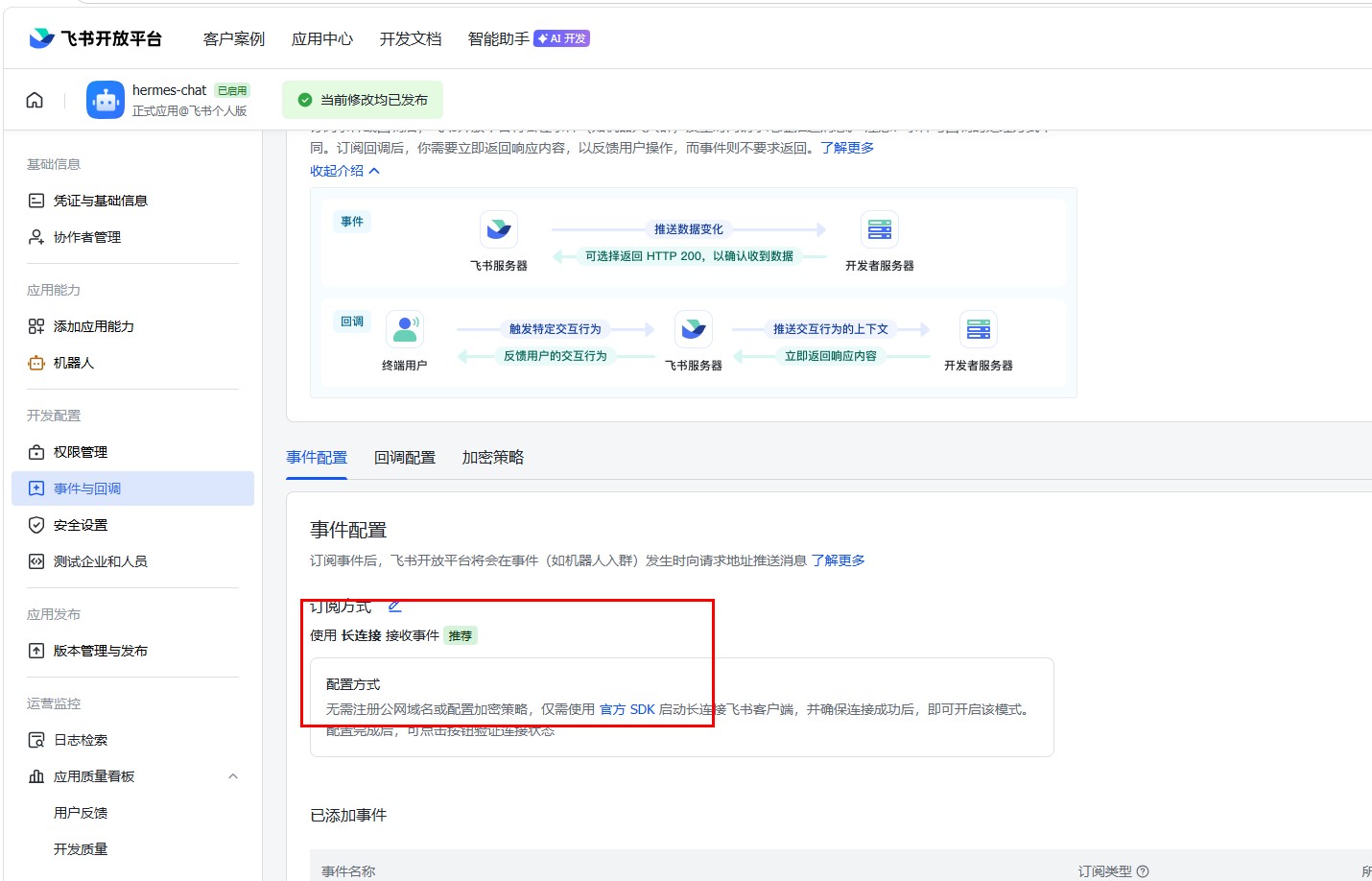Click the home icon in the header
The width and height of the screenshot is (1372, 881).
pyautogui.click(x=35, y=100)
